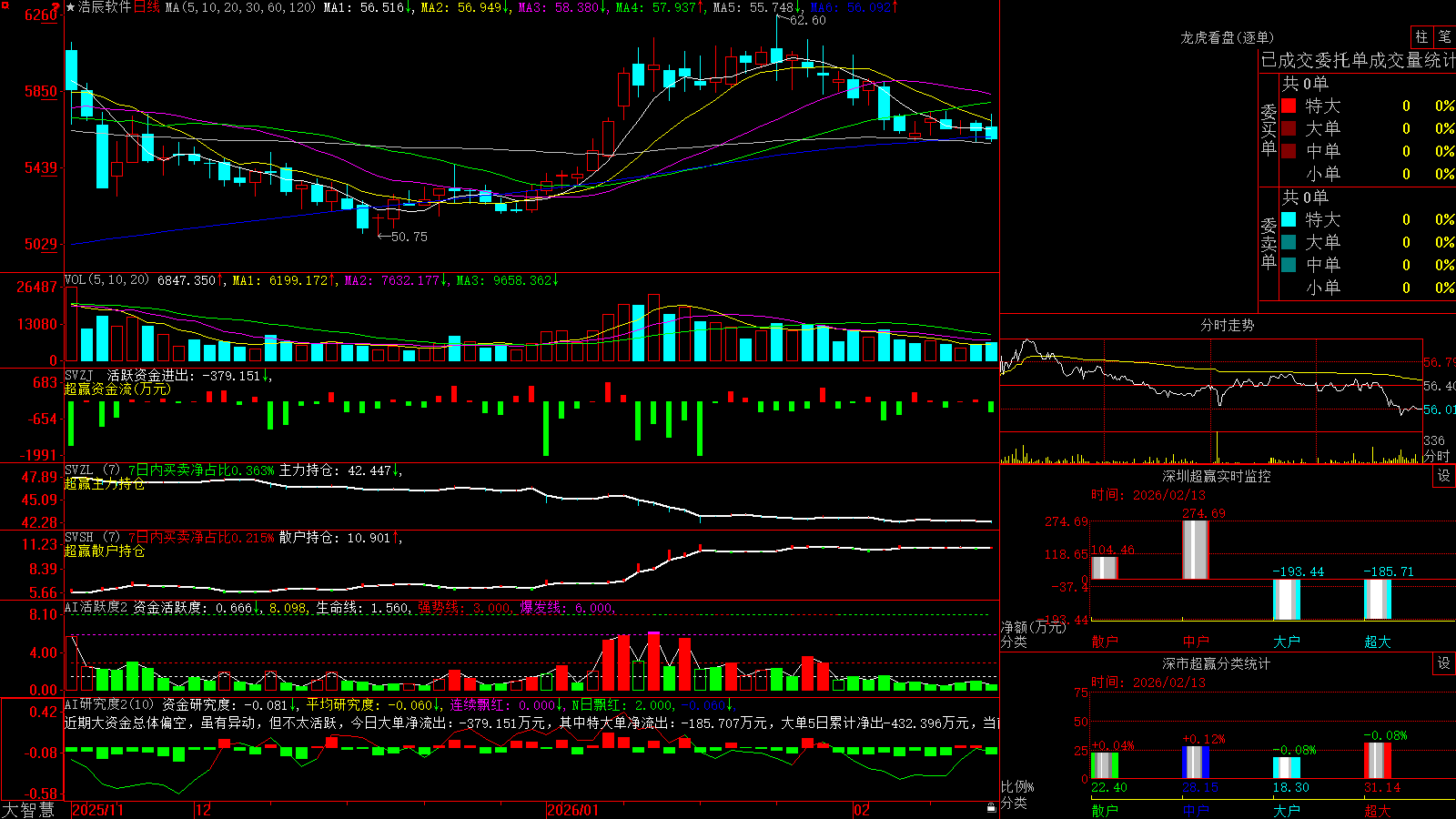The width and height of the screenshot is (1456, 819).
Task: Click the AI活跃度2 indicator title
Action: pyautogui.click(x=96, y=607)
